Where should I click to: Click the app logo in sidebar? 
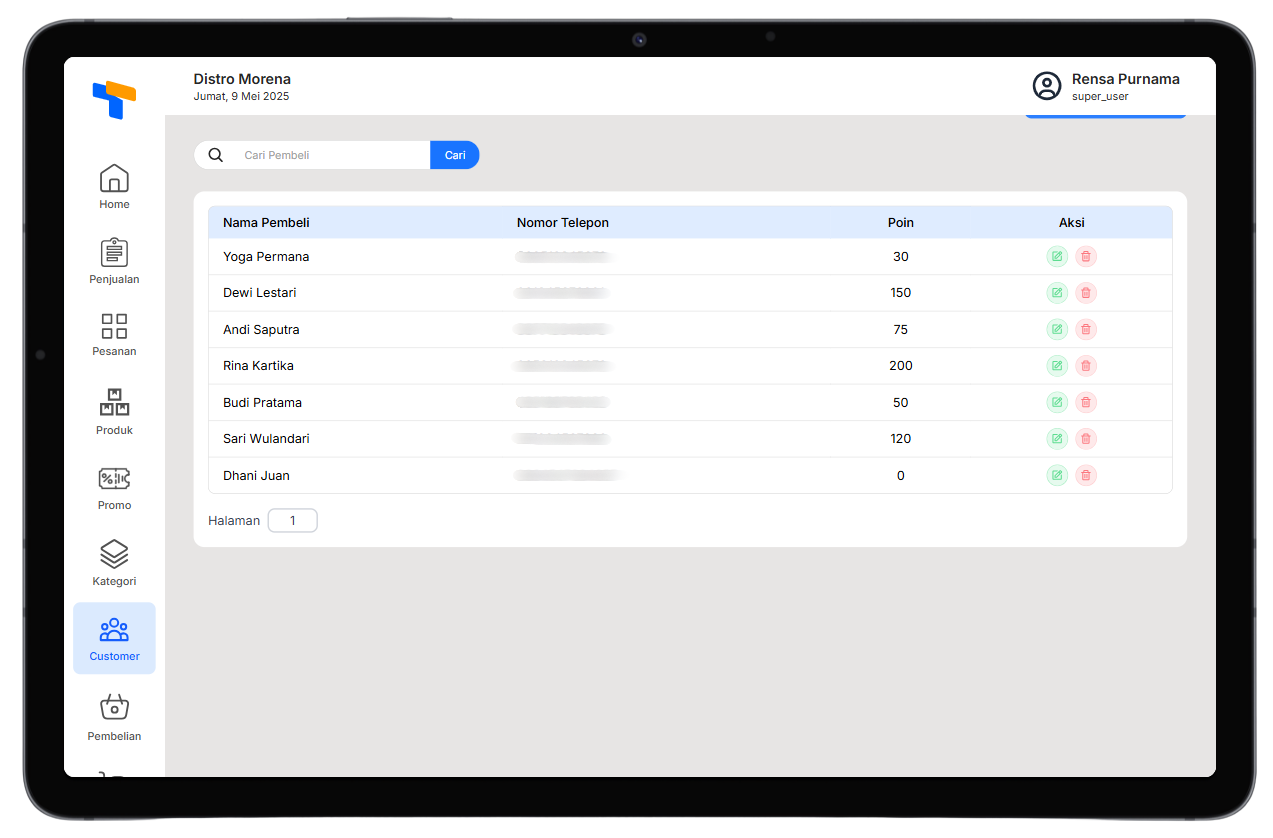(x=114, y=100)
